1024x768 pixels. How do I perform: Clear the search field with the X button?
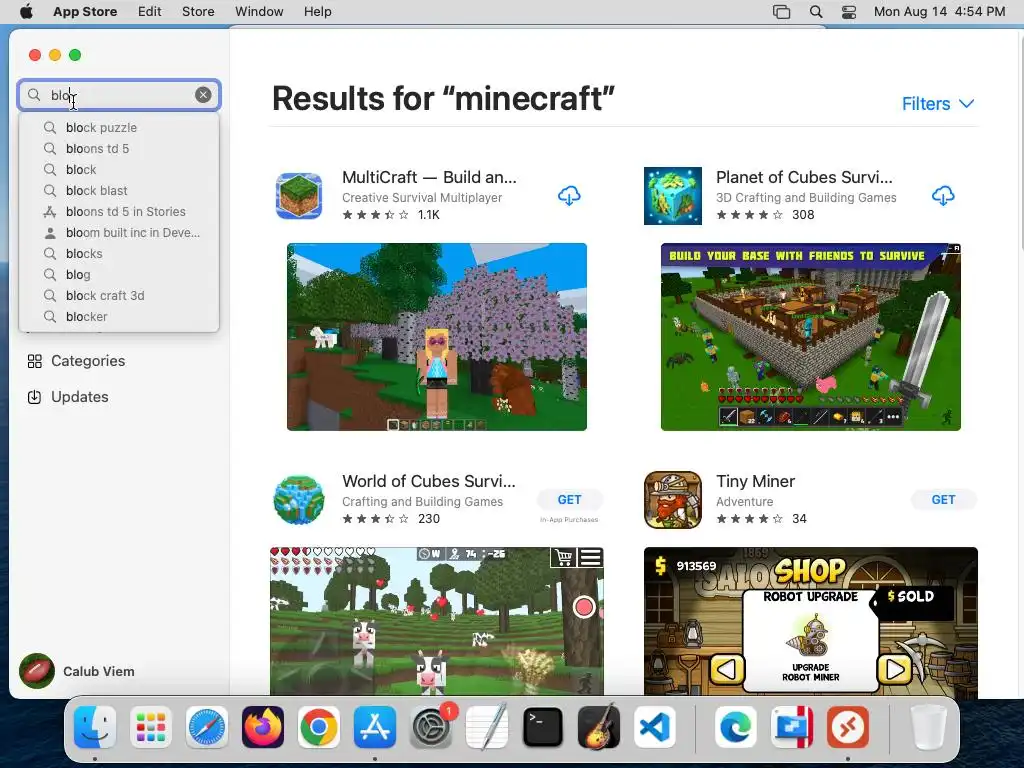coord(203,95)
